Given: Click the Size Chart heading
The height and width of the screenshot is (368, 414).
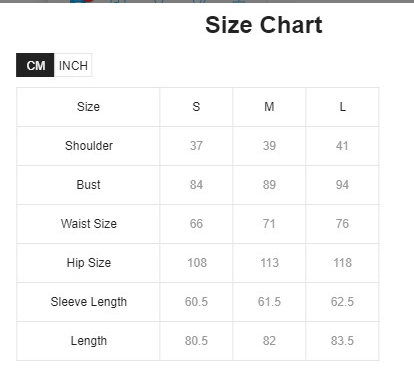Looking at the screenshot, I should (x=264, y=25).
